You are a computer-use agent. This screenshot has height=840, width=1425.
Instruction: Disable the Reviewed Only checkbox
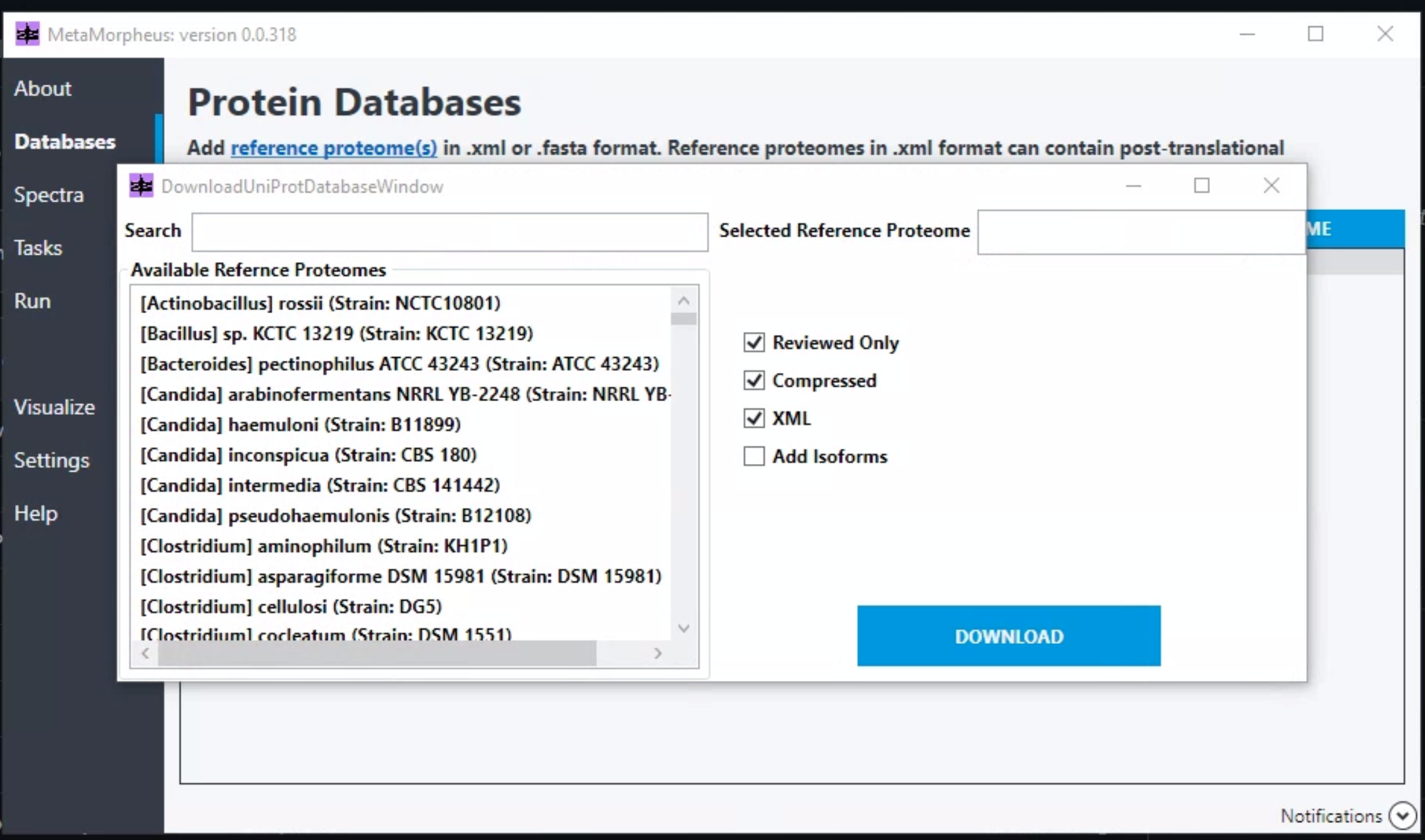[x=753, y=342]
